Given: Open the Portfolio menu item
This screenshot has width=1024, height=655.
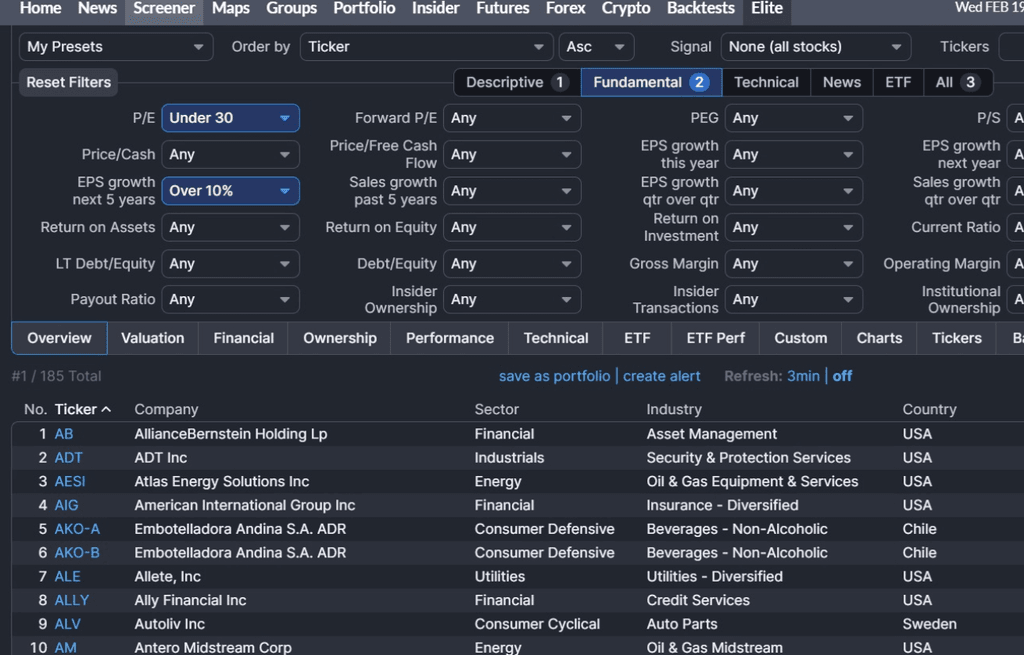Looking at the screenshot, I should pyautogui.click(x=364, y=8).
